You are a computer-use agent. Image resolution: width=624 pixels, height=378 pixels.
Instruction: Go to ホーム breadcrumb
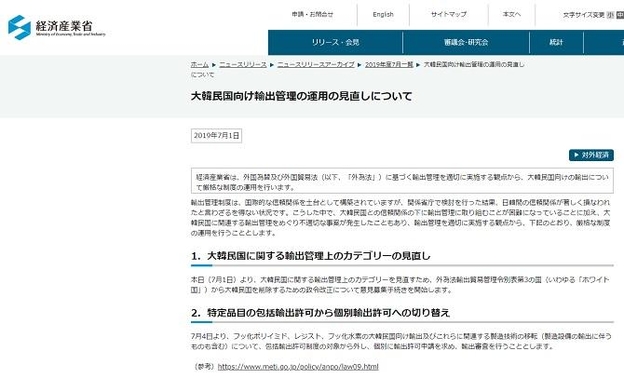click(200, 64)
